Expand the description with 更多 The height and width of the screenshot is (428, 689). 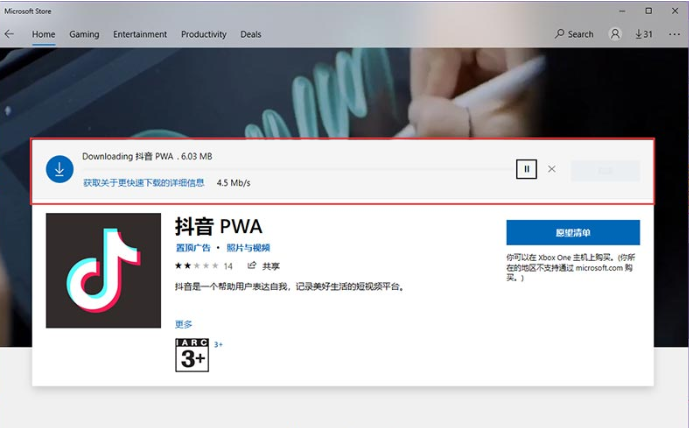point(184,324)
